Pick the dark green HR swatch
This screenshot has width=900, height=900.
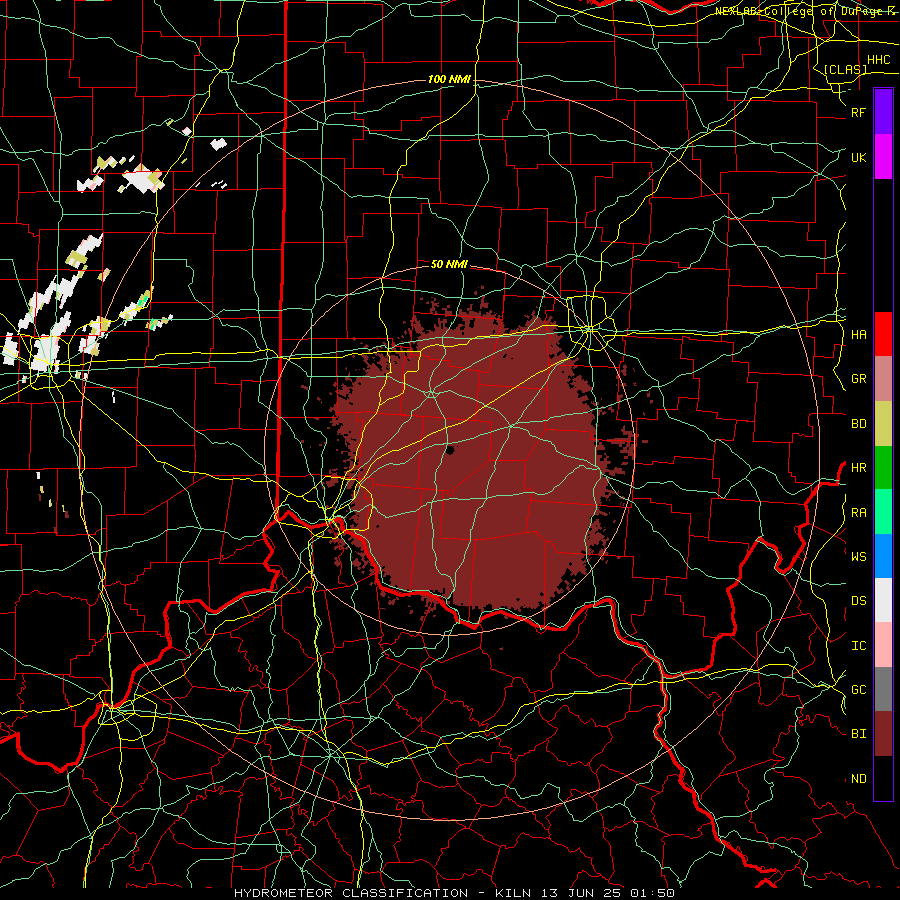pyautogui.click(x=883, y=467)
